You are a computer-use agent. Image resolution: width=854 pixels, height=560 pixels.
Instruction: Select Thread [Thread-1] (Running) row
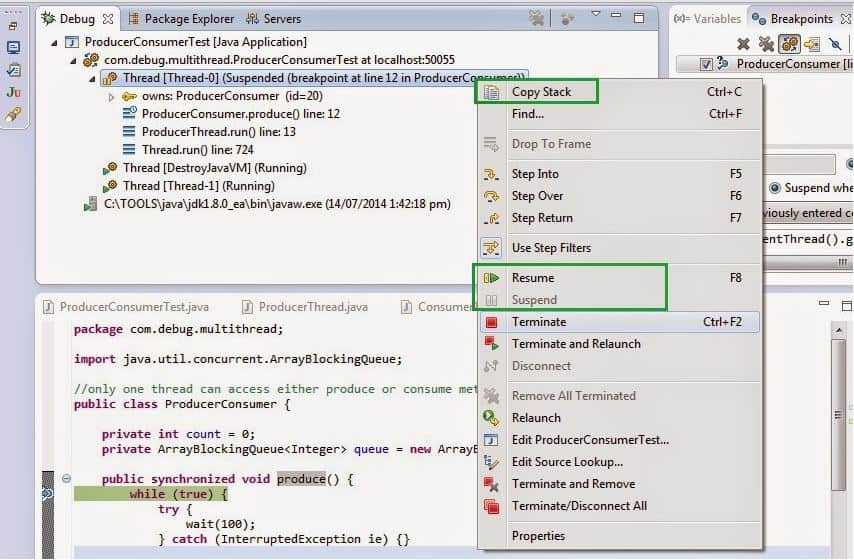189,186
